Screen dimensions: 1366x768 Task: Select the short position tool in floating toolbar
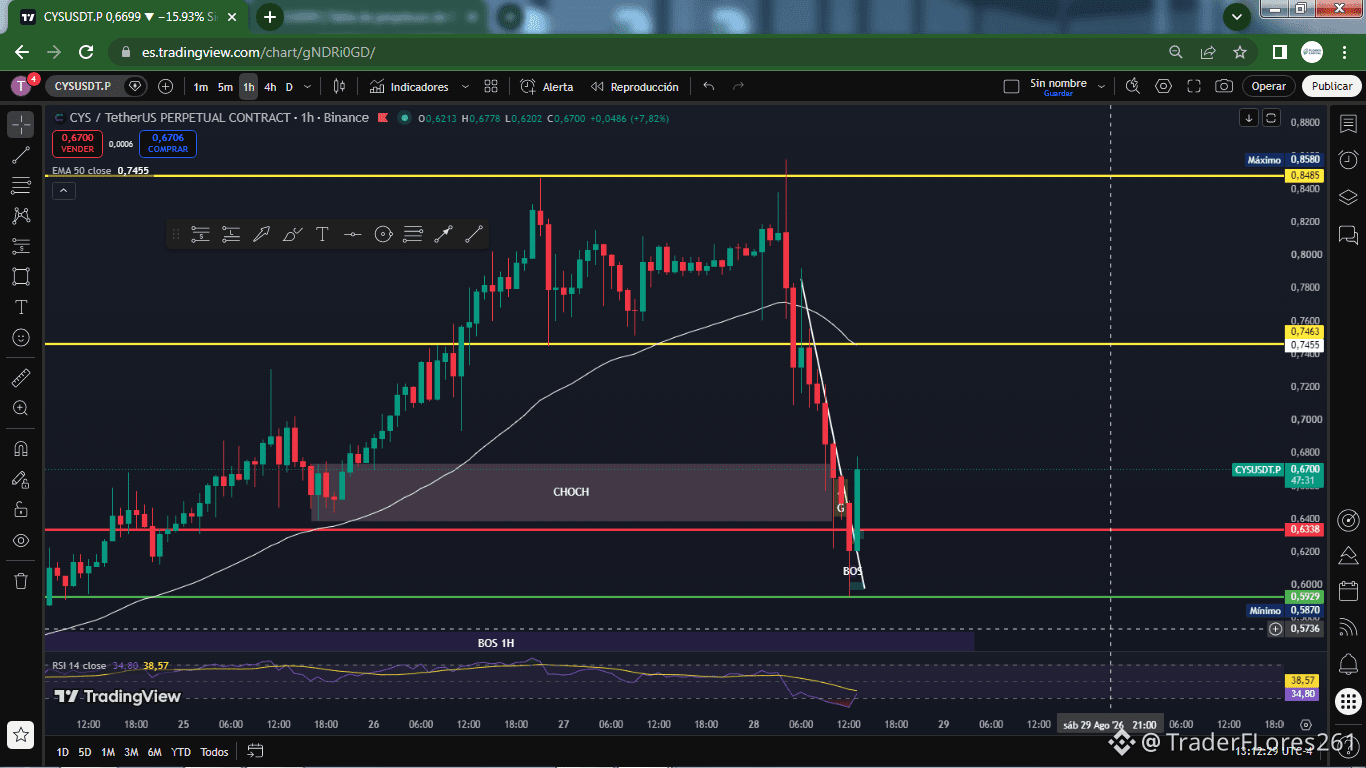pos(200,235)
